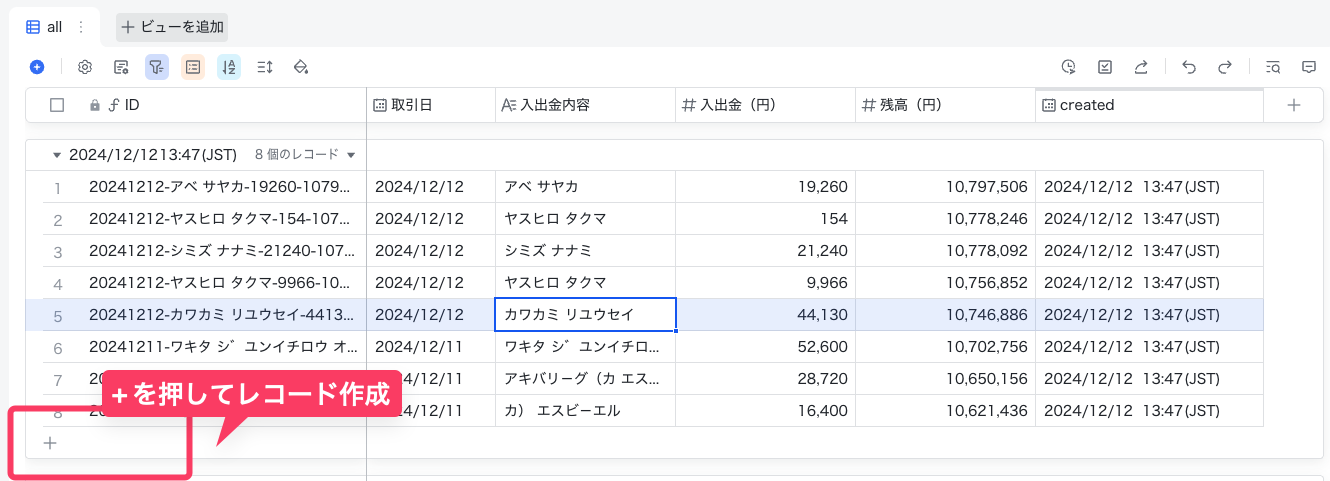Open the view settings gear icon
1330x481 pixels.
point(85,67)
